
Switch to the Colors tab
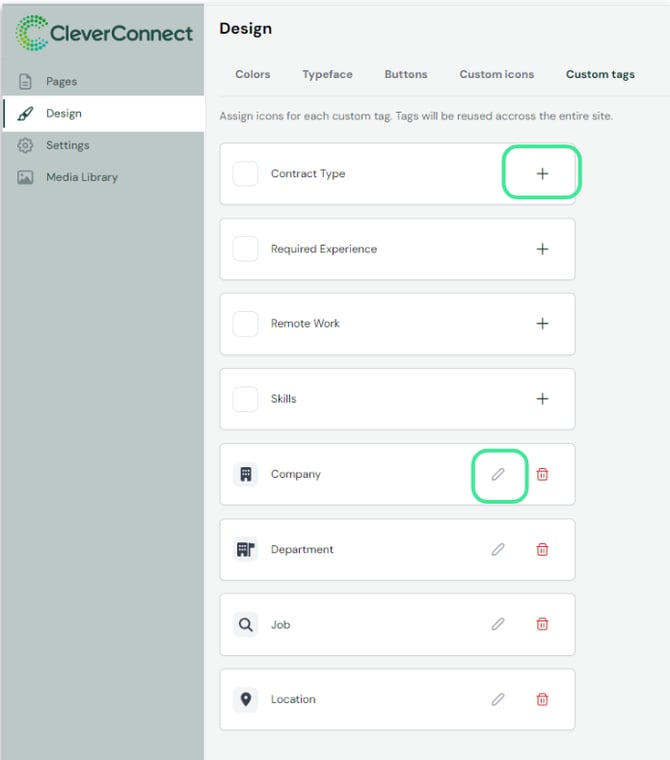pyautogui.click(x=253, y=74)
